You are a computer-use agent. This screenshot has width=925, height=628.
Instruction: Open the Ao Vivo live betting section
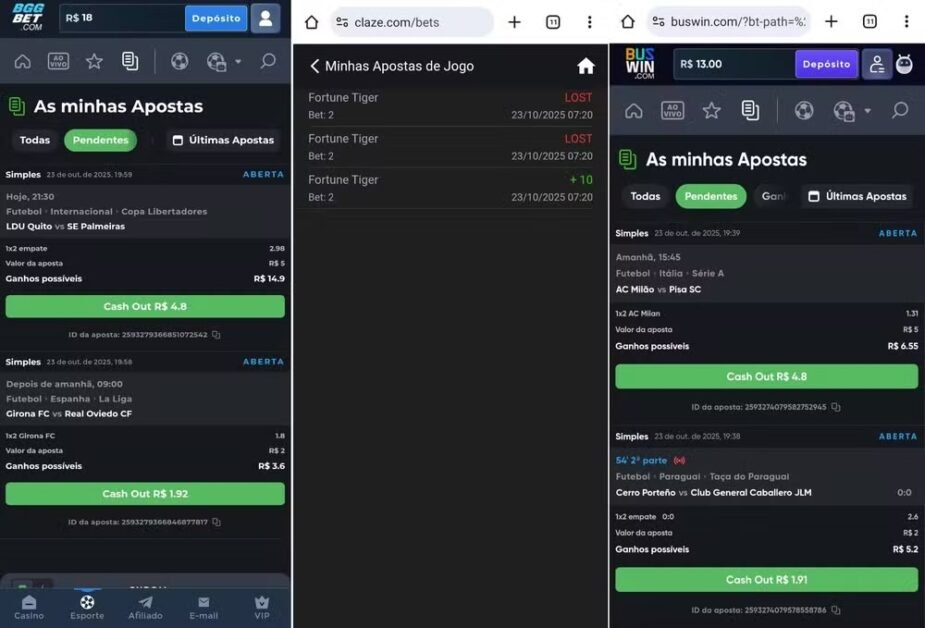pos(58,60)
